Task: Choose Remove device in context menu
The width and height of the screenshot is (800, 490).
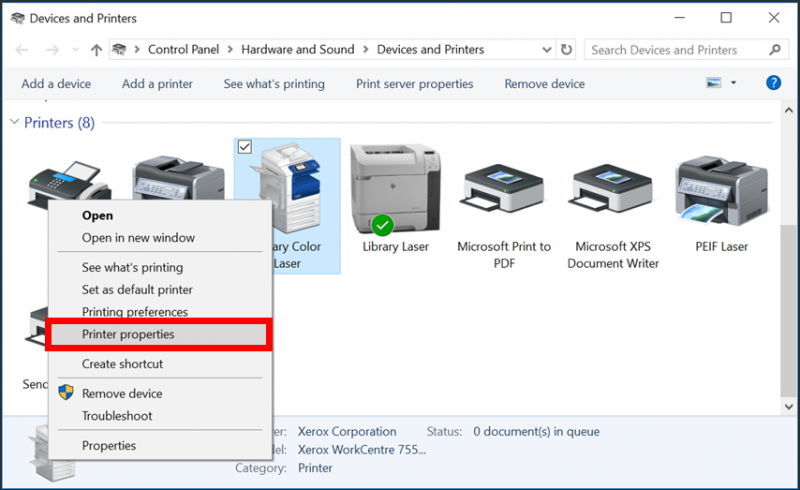Action: (x=122, y=393)
